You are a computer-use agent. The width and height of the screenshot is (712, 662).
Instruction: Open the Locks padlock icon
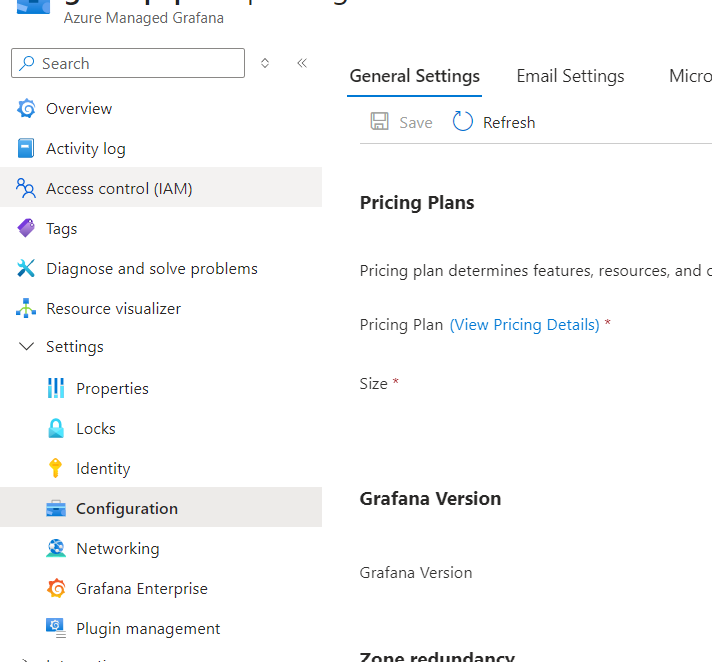56,429
